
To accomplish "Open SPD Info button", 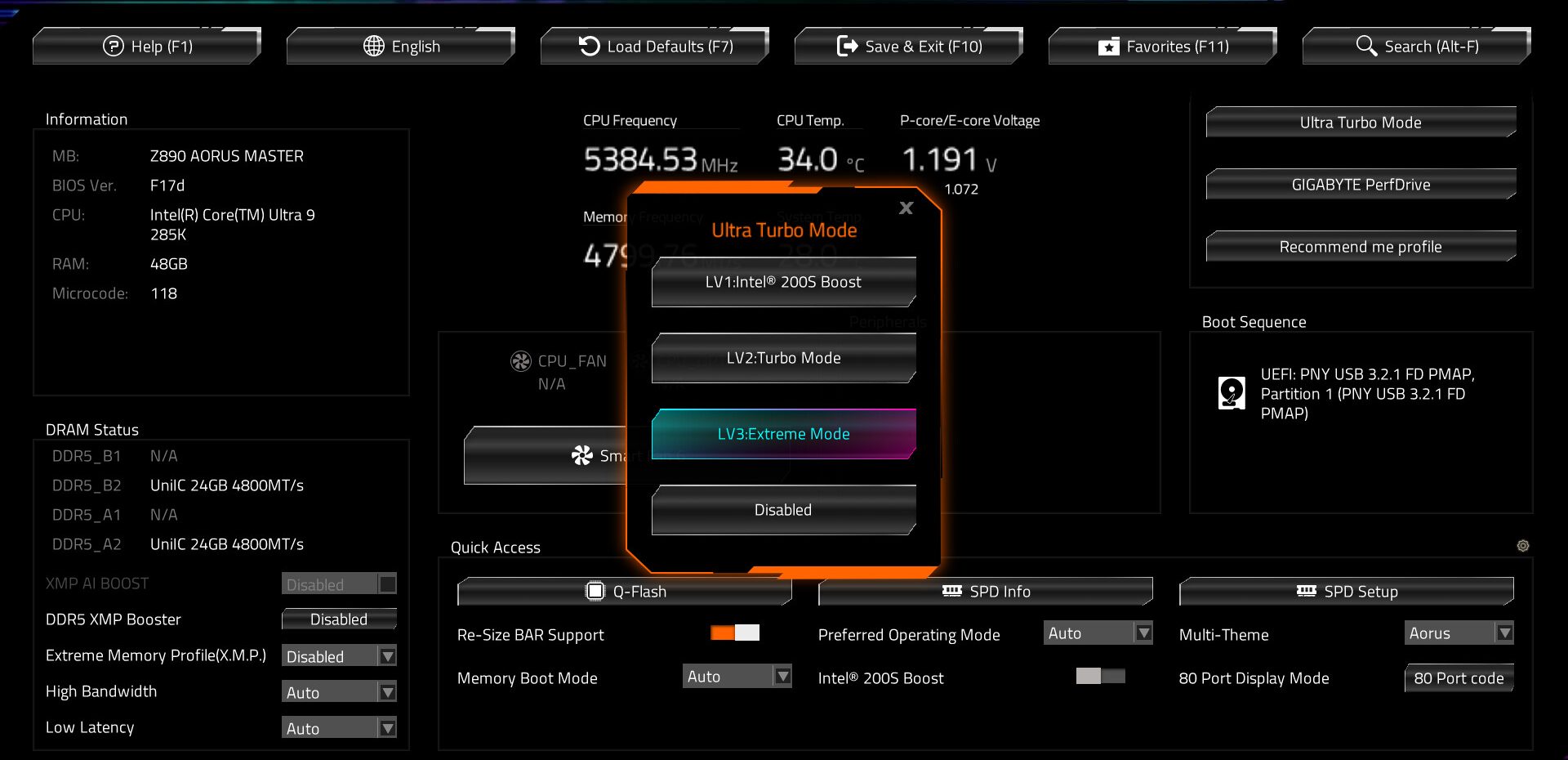I will pyautogui.click(x=986, y=591).
